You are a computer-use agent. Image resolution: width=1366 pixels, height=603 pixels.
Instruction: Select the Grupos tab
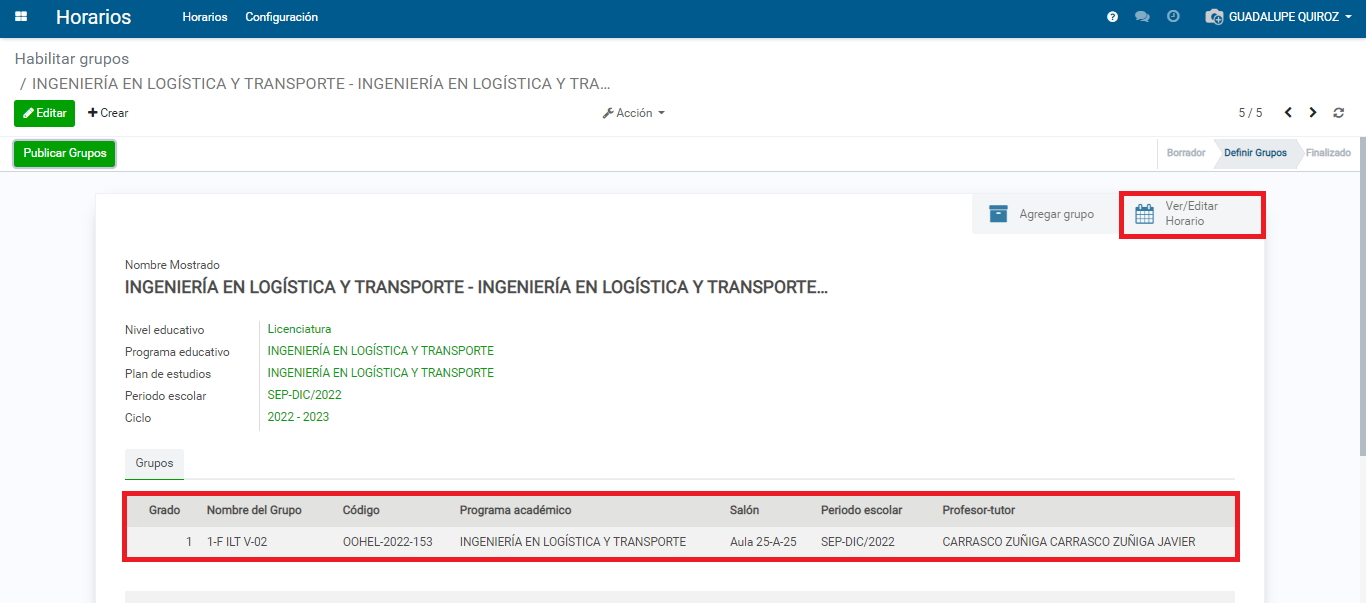[x=154, y=463]
